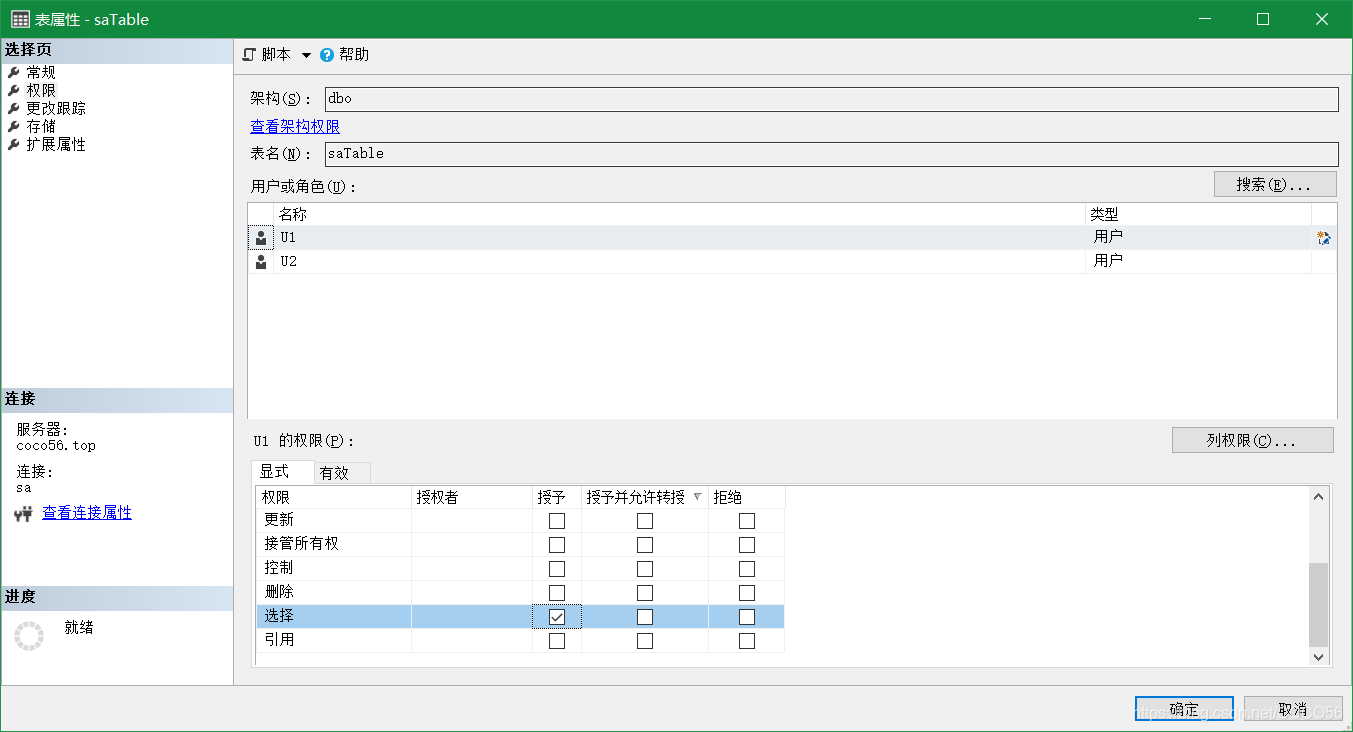Image resolution: width=1353 pixels, height=732 pixels.
Task: Click wrench icon beside 权限
Action: (x=13, y=91)
